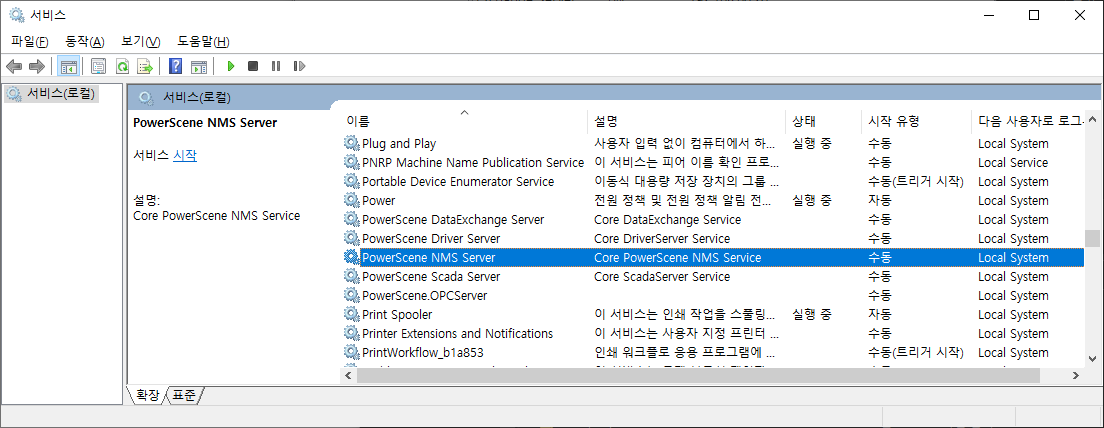This screenshot has height=428, width=1104.
Task: Click the gear icon next to Plug and Play
Action: click(351, 144)
